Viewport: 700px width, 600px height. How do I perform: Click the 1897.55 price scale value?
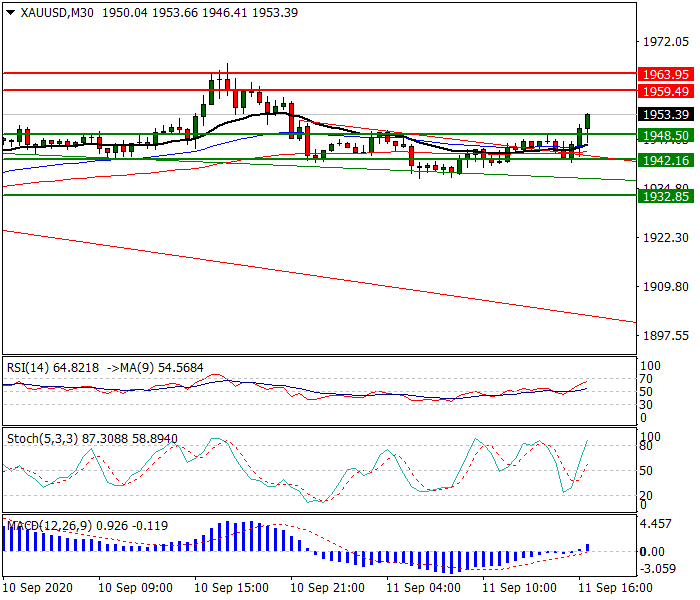tap(666, 335)
